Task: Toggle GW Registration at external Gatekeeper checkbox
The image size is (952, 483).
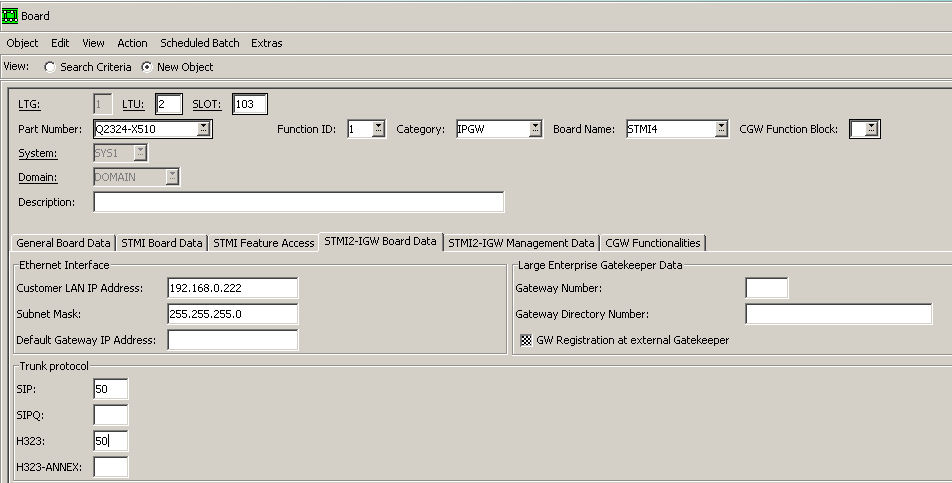Action: [x=526, y=340]
